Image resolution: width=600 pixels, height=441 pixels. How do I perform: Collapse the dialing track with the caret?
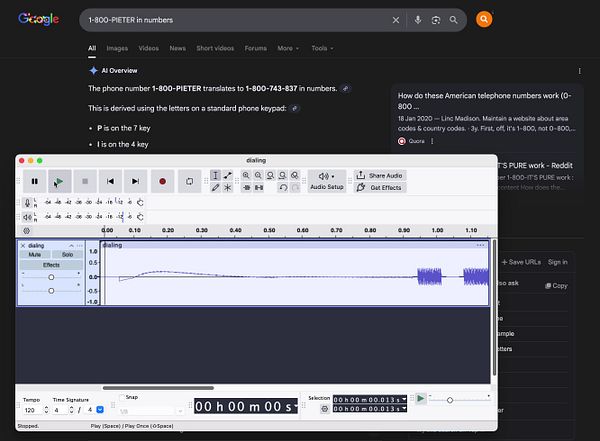click(x=72, y=245)
